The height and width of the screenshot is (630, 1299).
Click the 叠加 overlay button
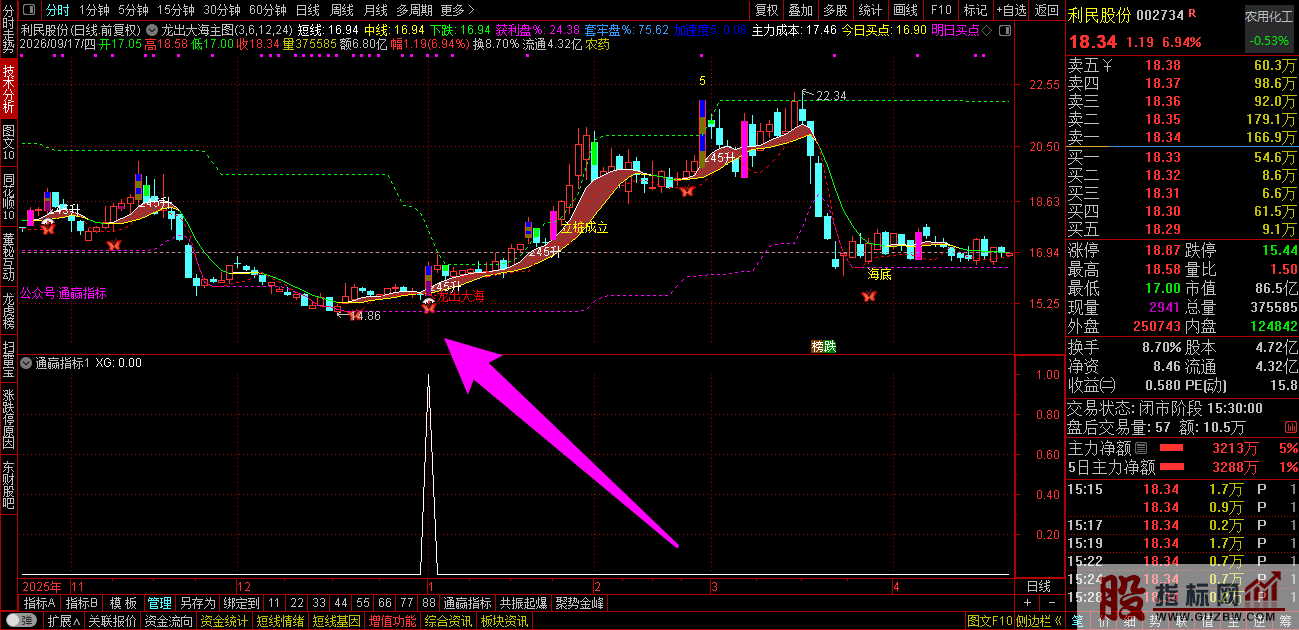[800, 10]
